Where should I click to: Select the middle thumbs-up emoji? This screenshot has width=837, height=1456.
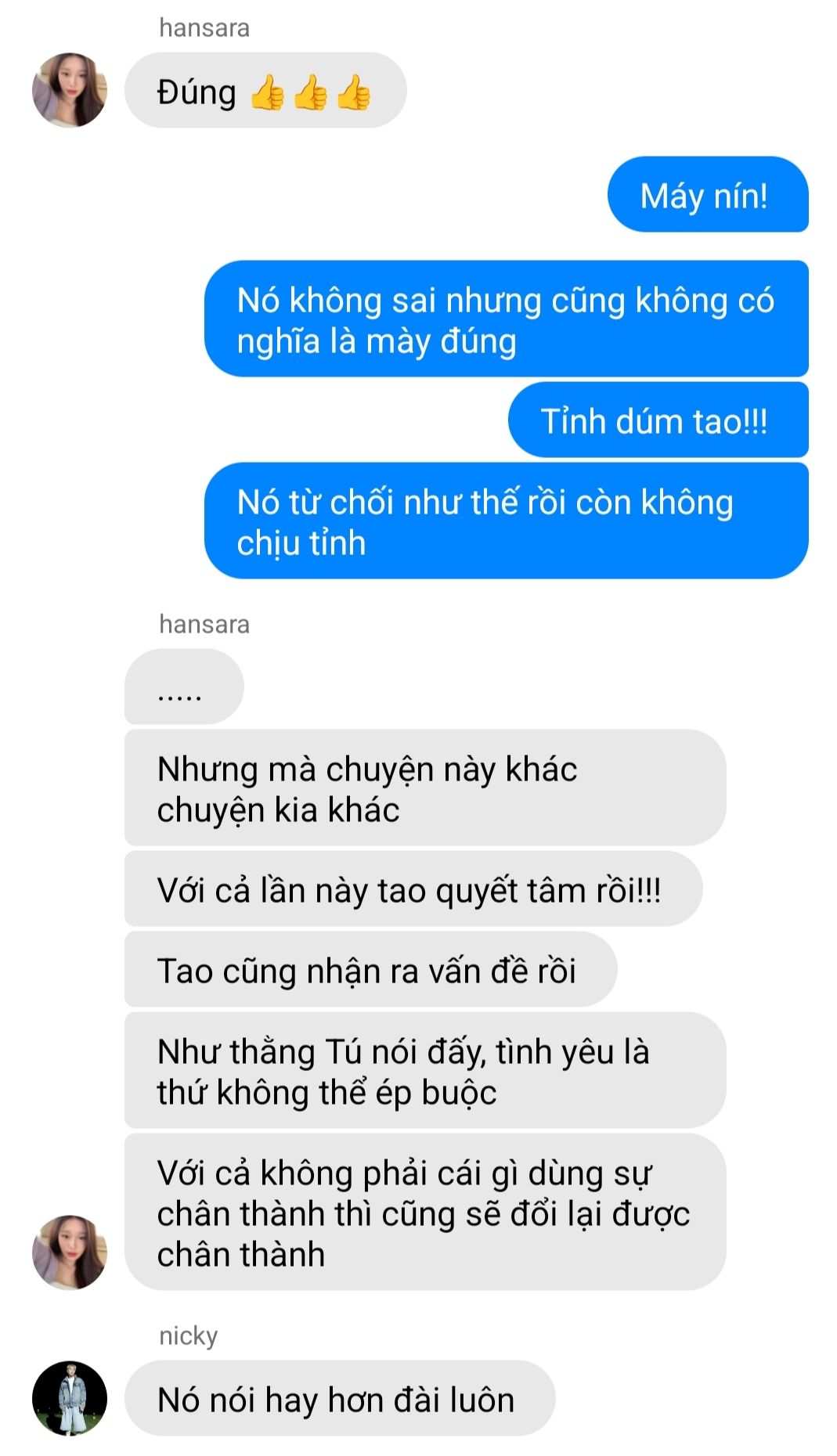310,92
